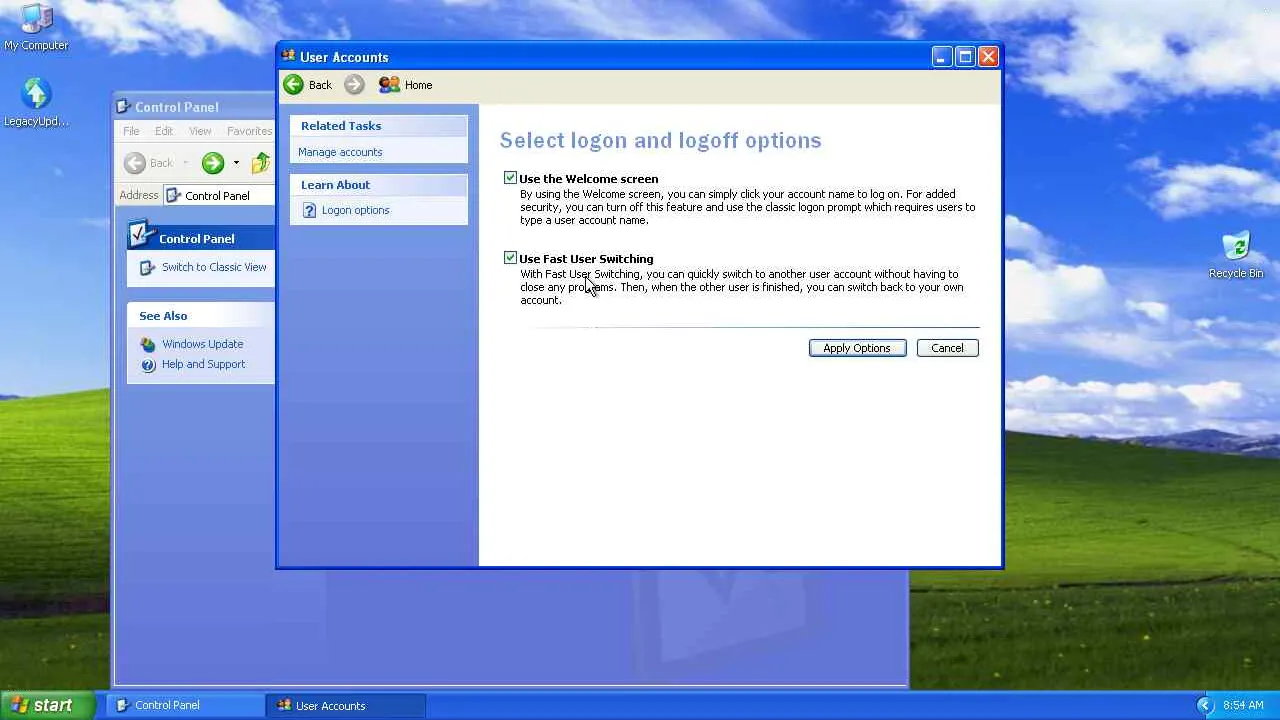Uncheck Use Fast User Switching
The height and width of the screenshot is (720, 1280).
tap(510, 258)
